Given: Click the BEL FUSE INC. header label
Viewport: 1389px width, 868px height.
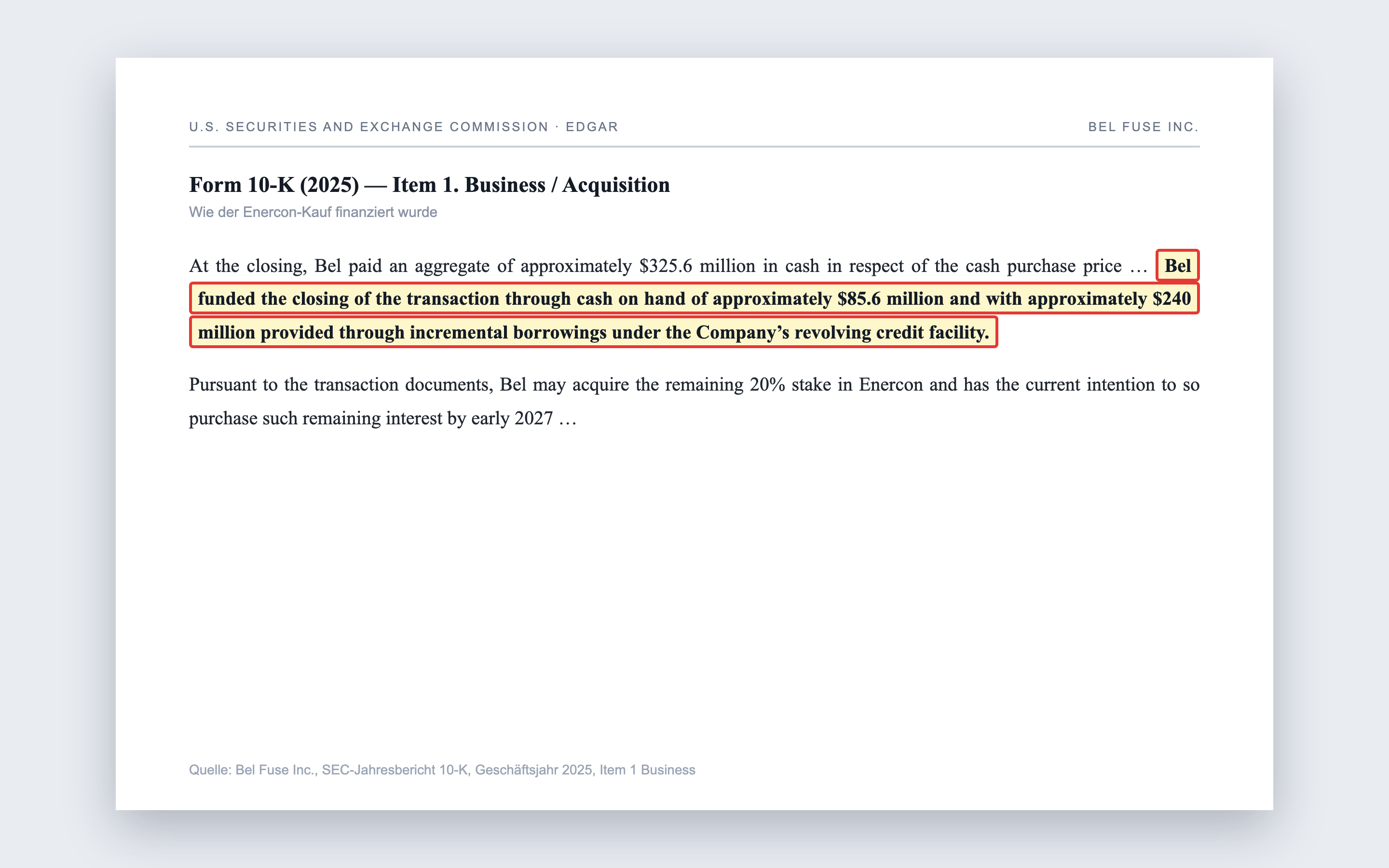Looking at the screenshot, I should pos(1144,127).
